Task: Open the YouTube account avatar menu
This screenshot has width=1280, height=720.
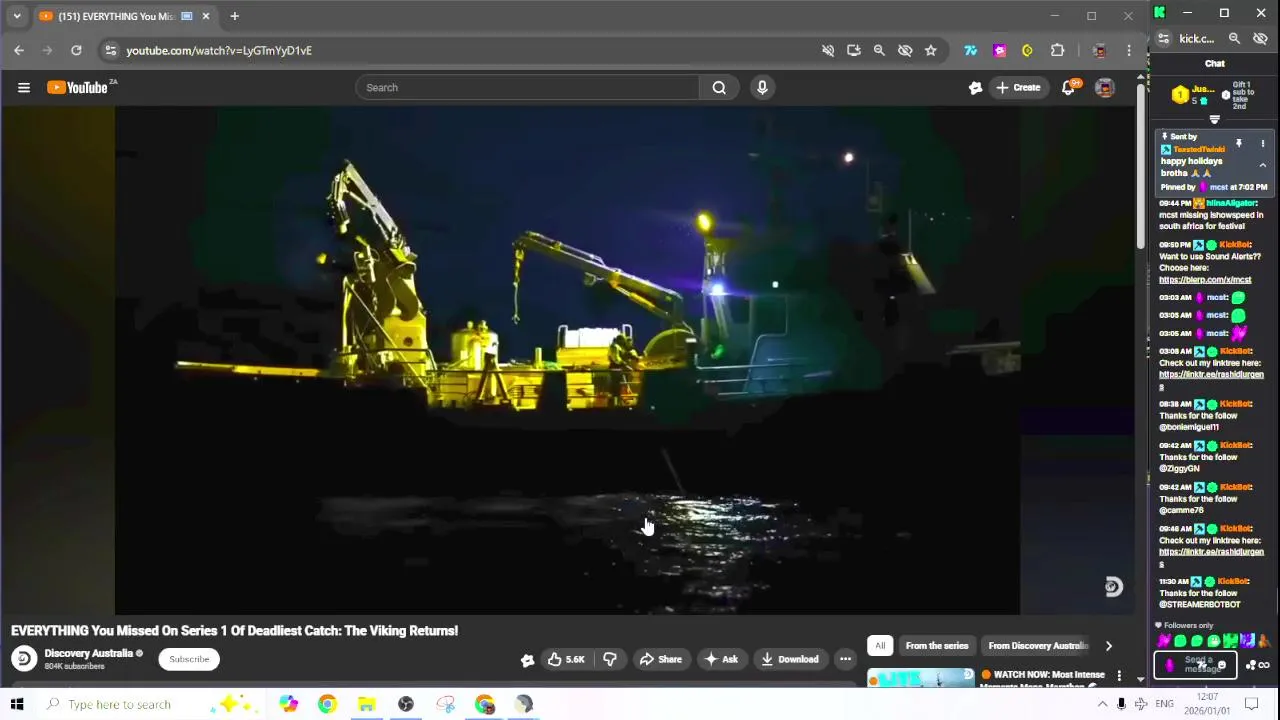Action: [1105, 88]
